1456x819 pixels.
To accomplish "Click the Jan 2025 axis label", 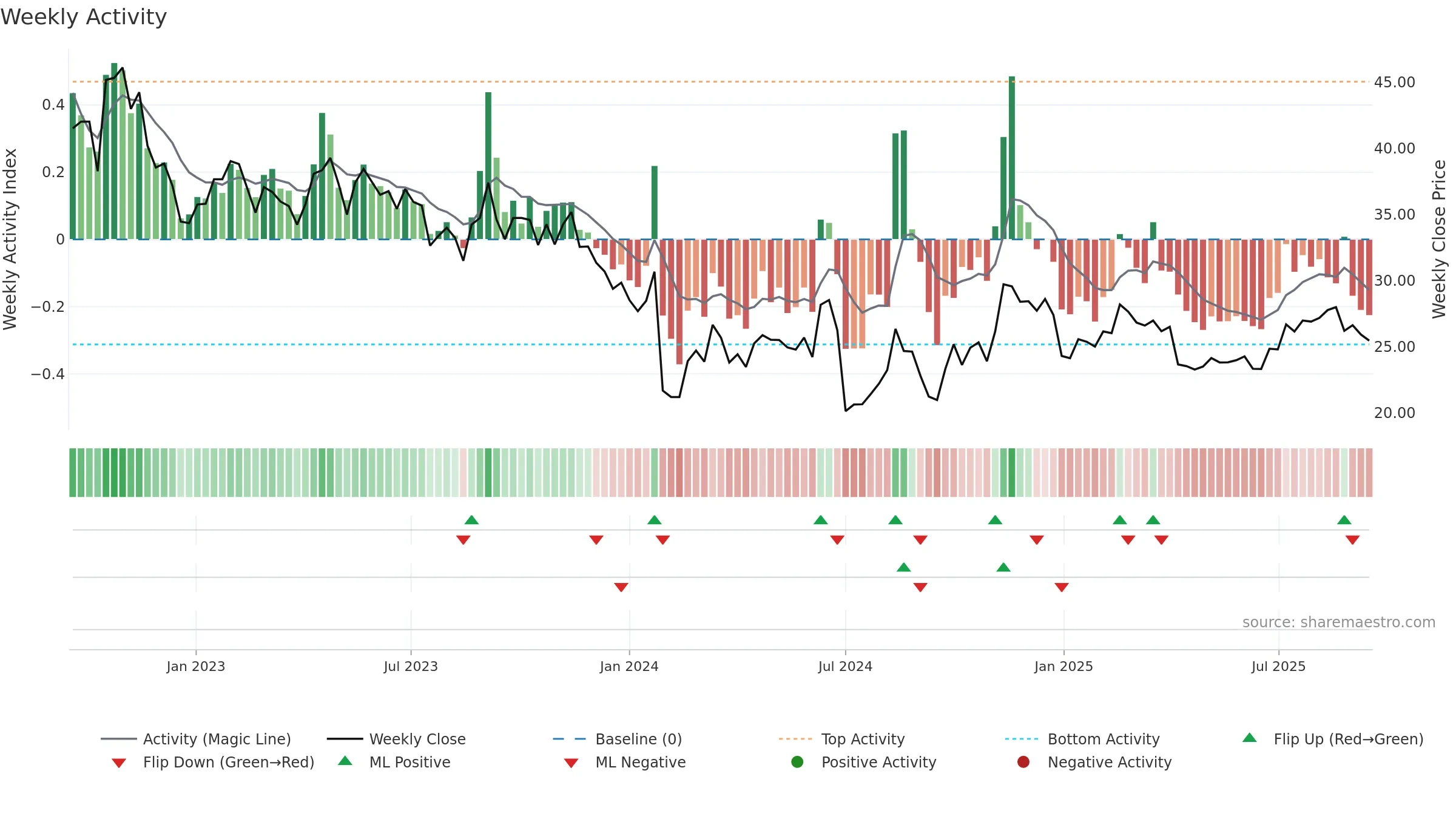I will coord(1063,667).
